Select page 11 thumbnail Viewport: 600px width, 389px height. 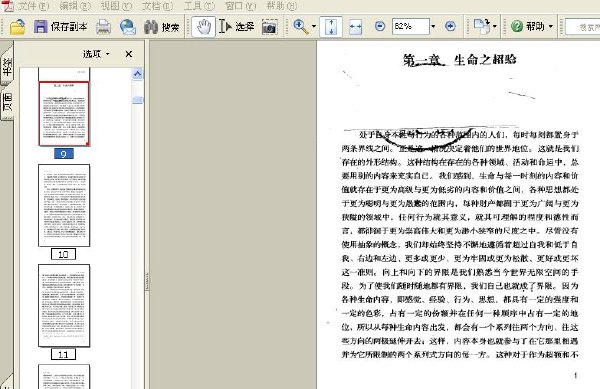64,306
